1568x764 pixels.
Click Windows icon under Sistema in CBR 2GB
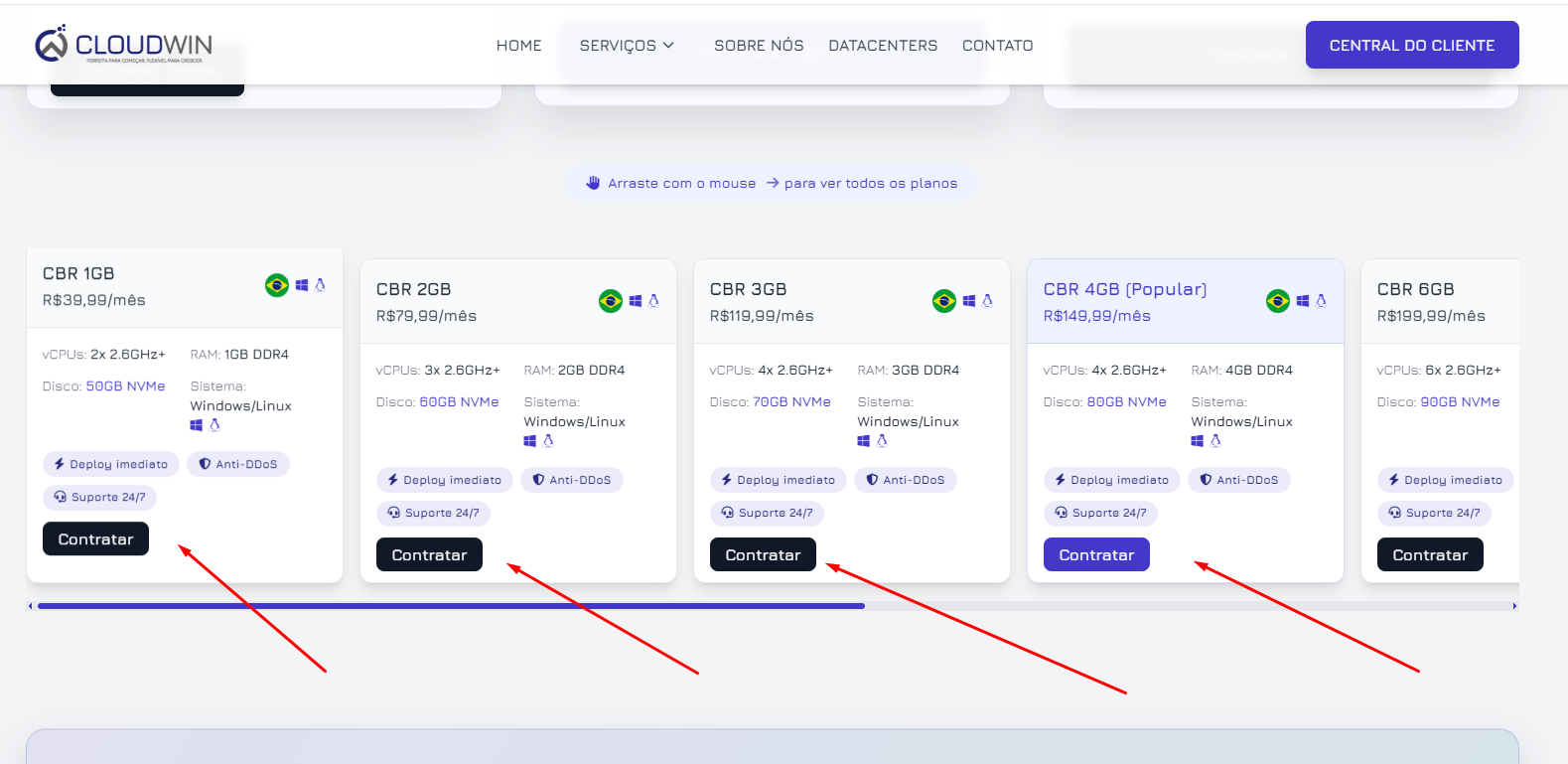point(530,441)
